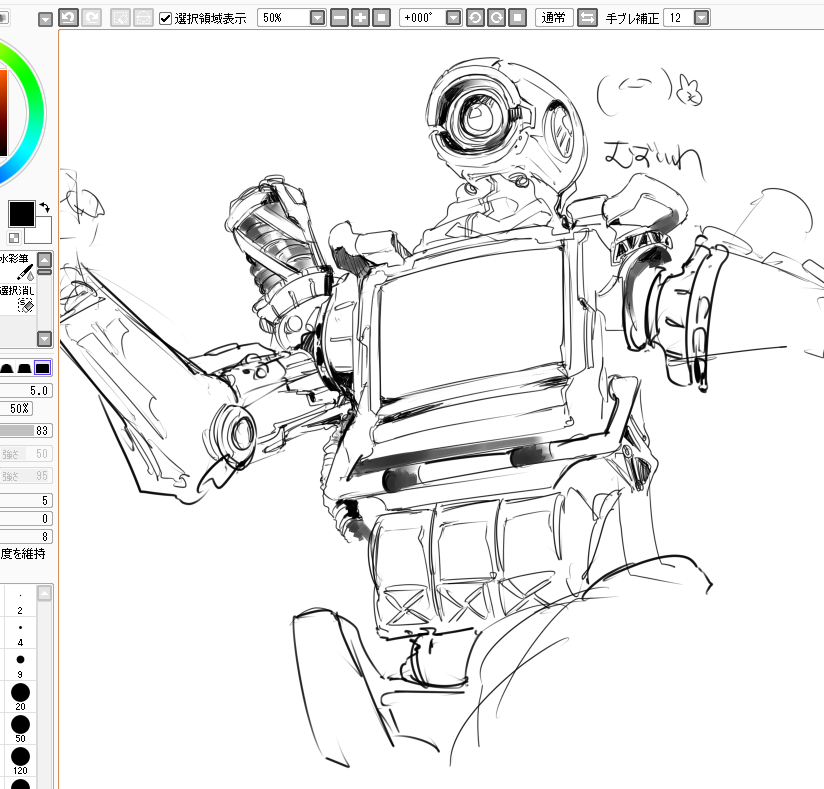Swap foreground and background colors
Image resolution: width=824 pixels, height=789 pixels.
click(45, 207)
